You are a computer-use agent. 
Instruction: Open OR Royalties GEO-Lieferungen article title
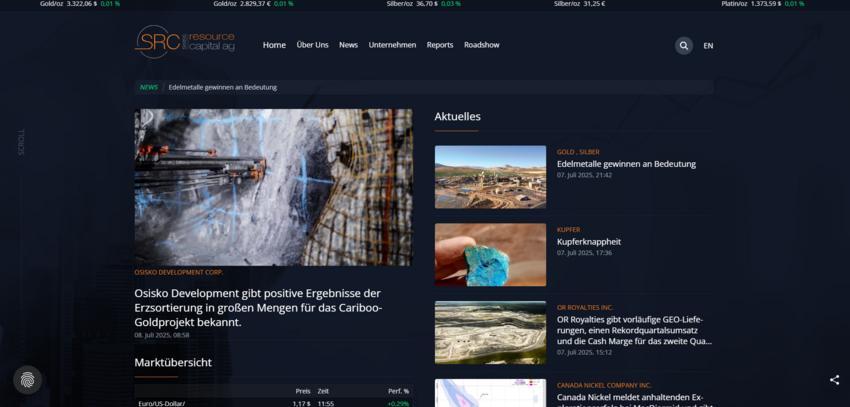pos(634,331)
